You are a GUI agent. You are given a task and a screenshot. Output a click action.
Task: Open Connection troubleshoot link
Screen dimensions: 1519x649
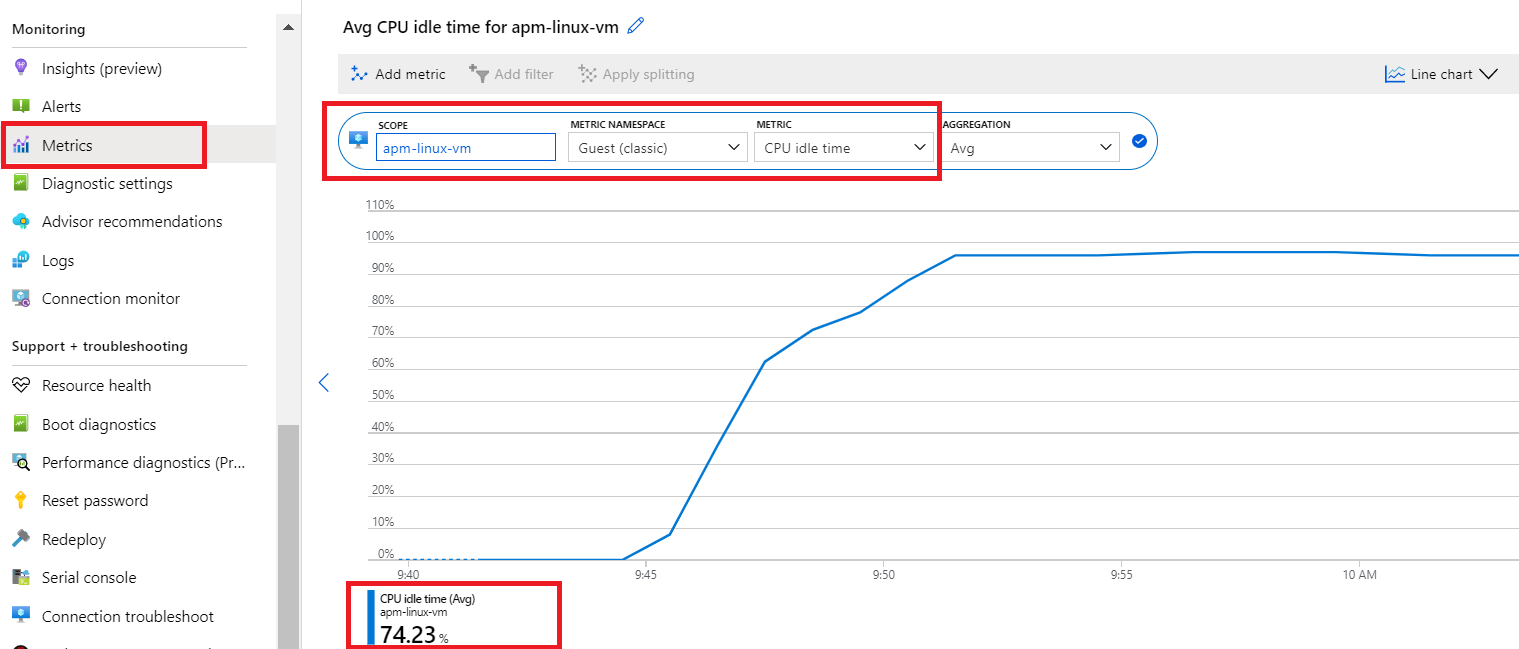tap(127, 616)
